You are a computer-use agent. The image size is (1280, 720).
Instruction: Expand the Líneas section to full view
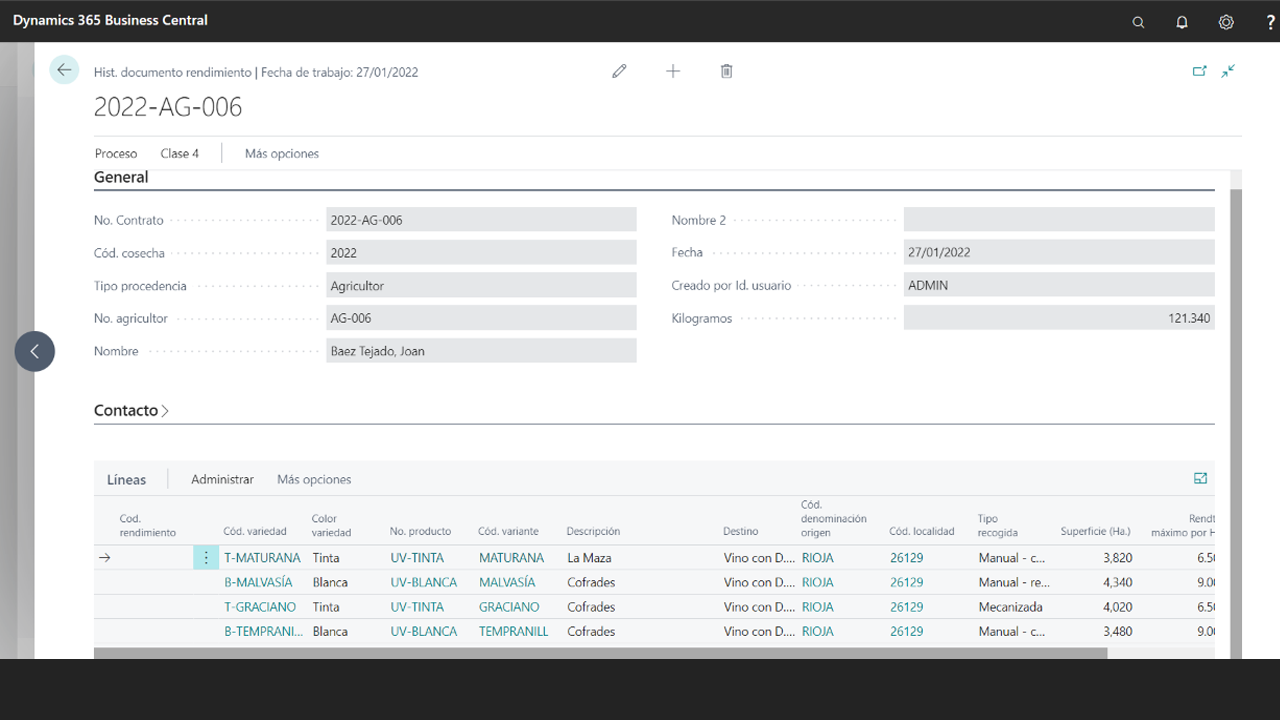pyautogui.click(x=1201, y=479)
